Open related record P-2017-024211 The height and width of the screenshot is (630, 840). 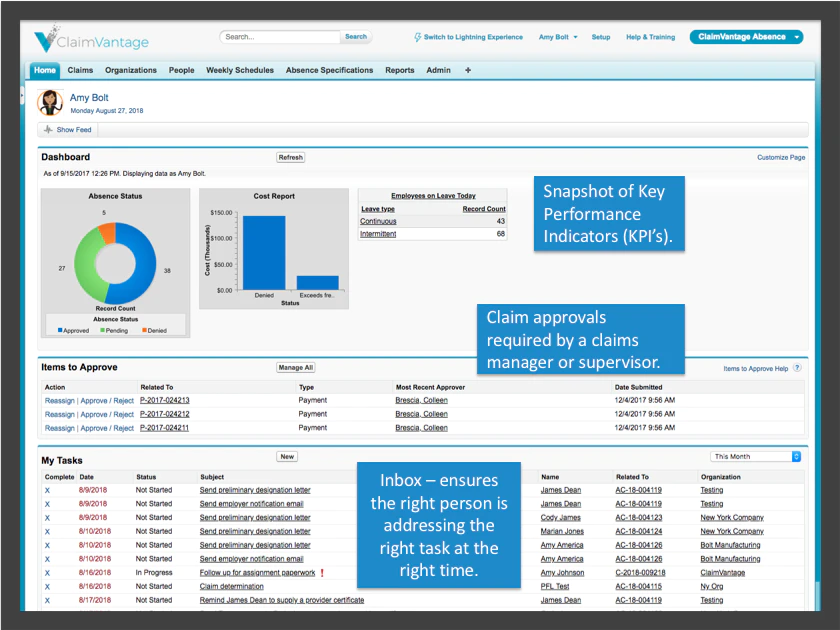coord(164,428)
